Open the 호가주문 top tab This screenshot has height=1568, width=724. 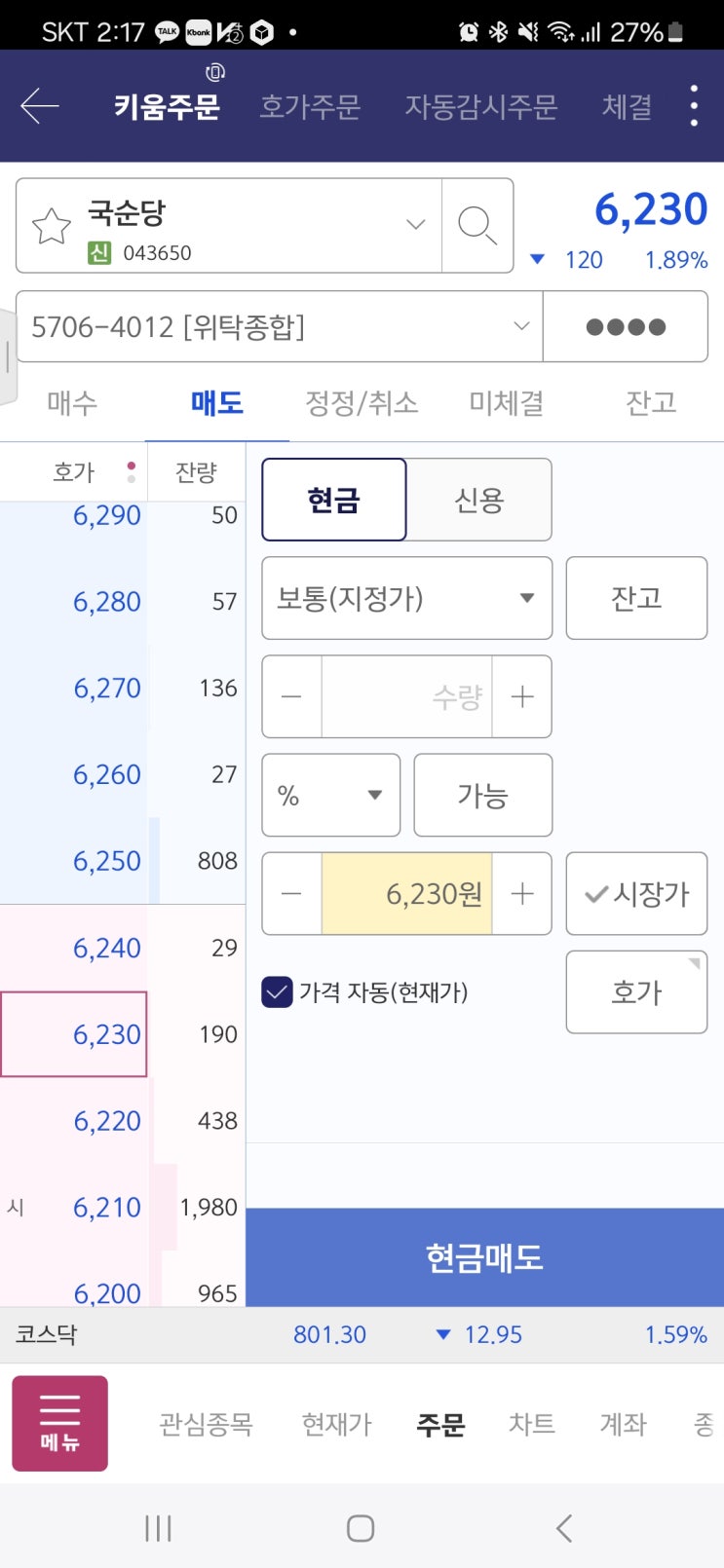pyautogui.click(x=310, y=106)
